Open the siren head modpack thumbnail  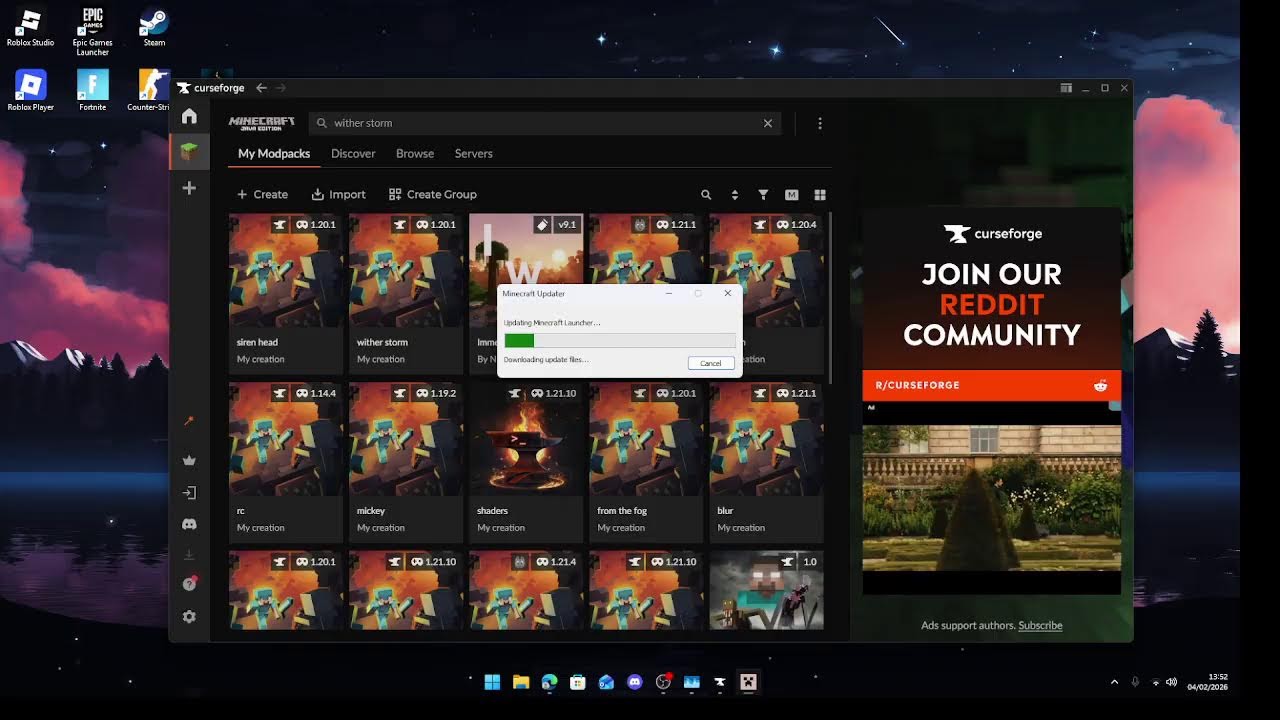coord(286,270)
